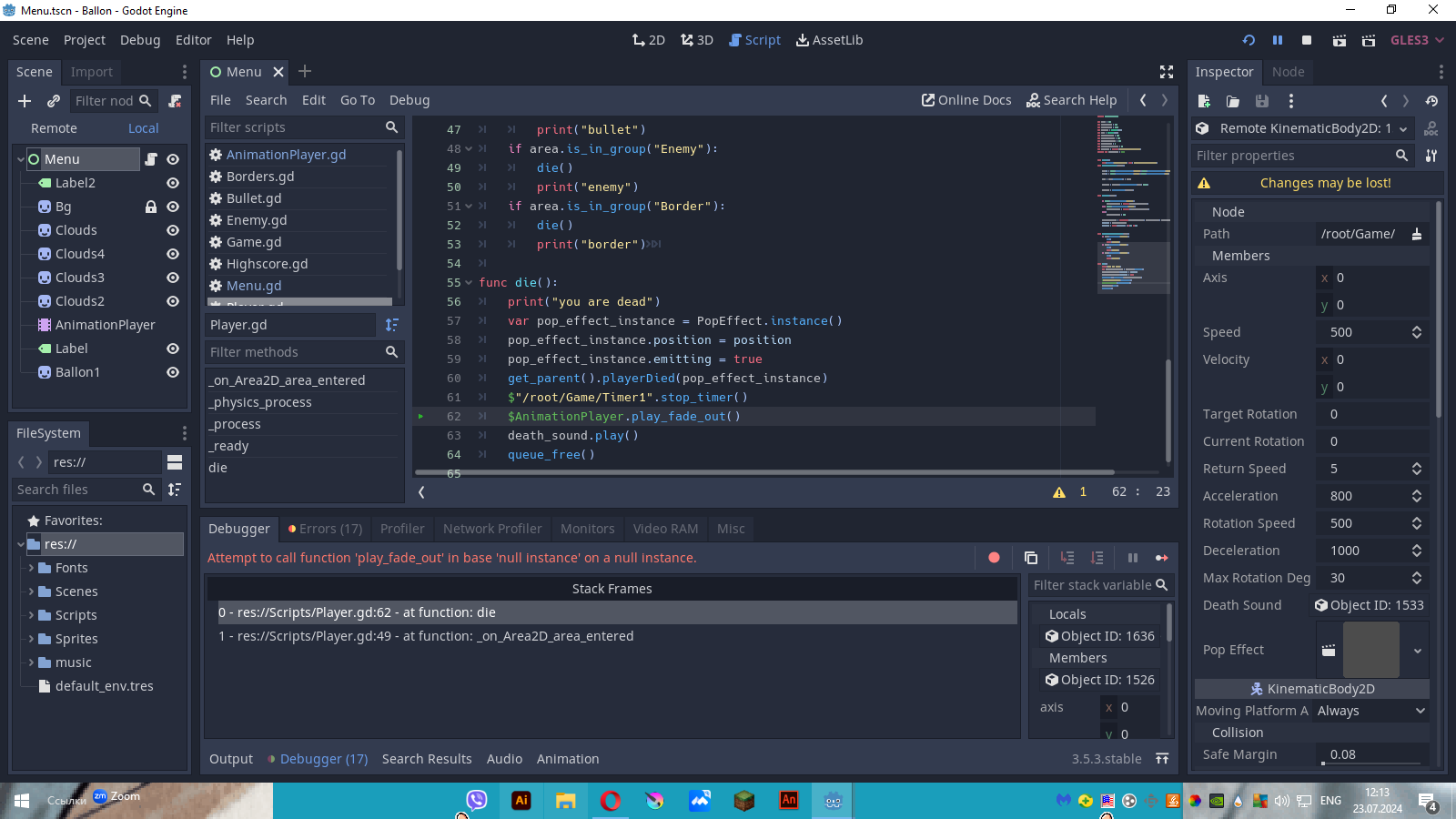This screenshot has width=1456, height=819.
Task: Open the script attached to Menu node
Action: click(151, 159)
